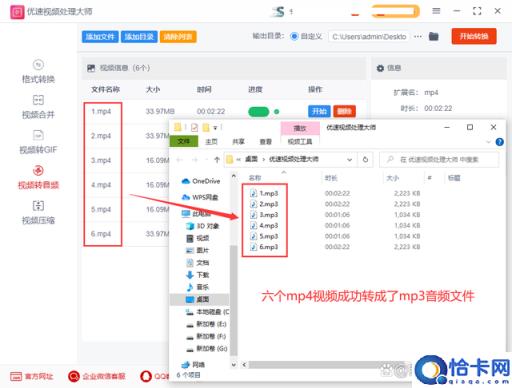The height and width of the screenshot is (388, 512).
Task: Sort by the 名称 column header
Action: tap(255, 178)
